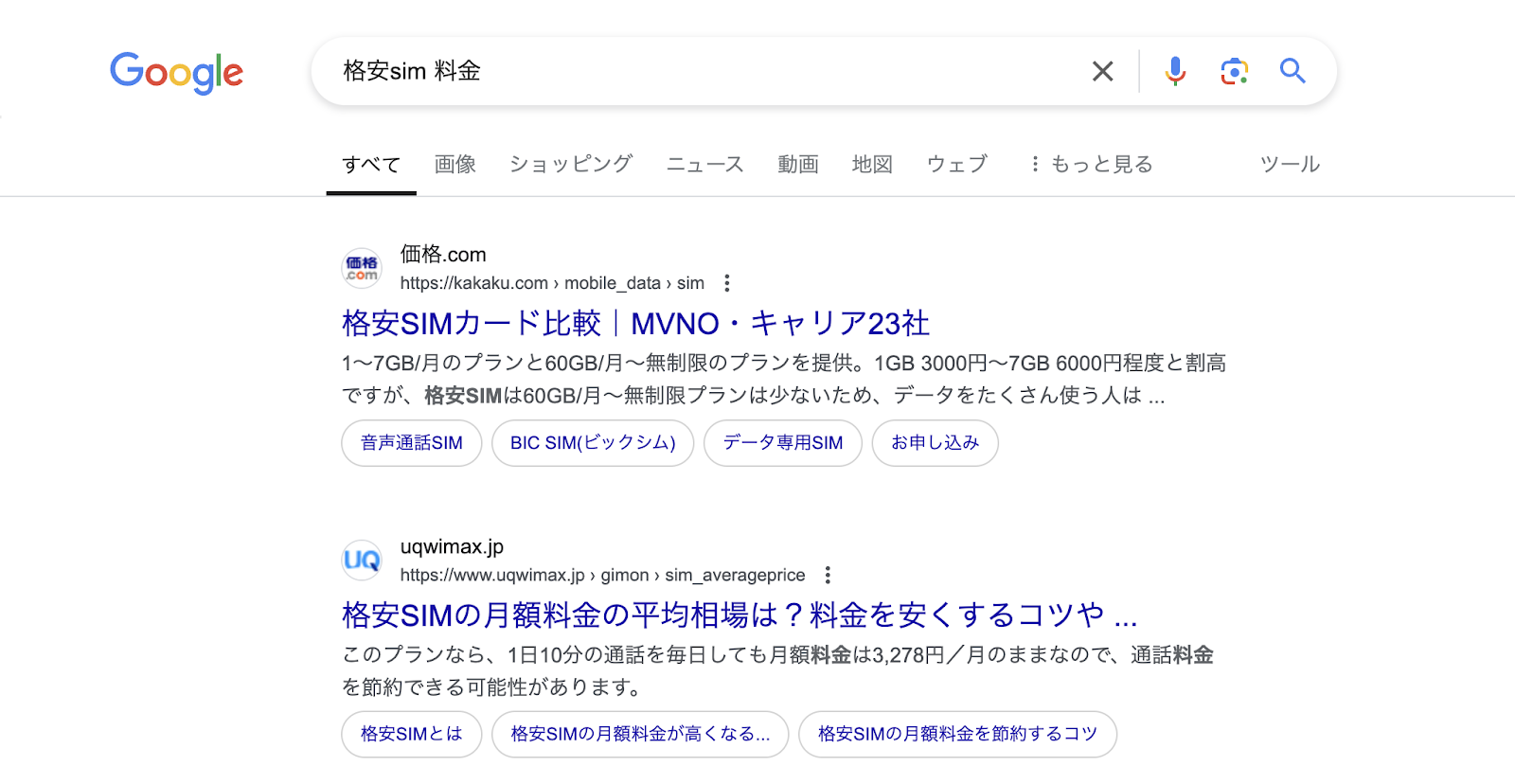The height and width of the screenshot is (784, 1515).
Task: Click the 格安SIMとは chip
Action: pyautogui.click(x=412, y=735)
